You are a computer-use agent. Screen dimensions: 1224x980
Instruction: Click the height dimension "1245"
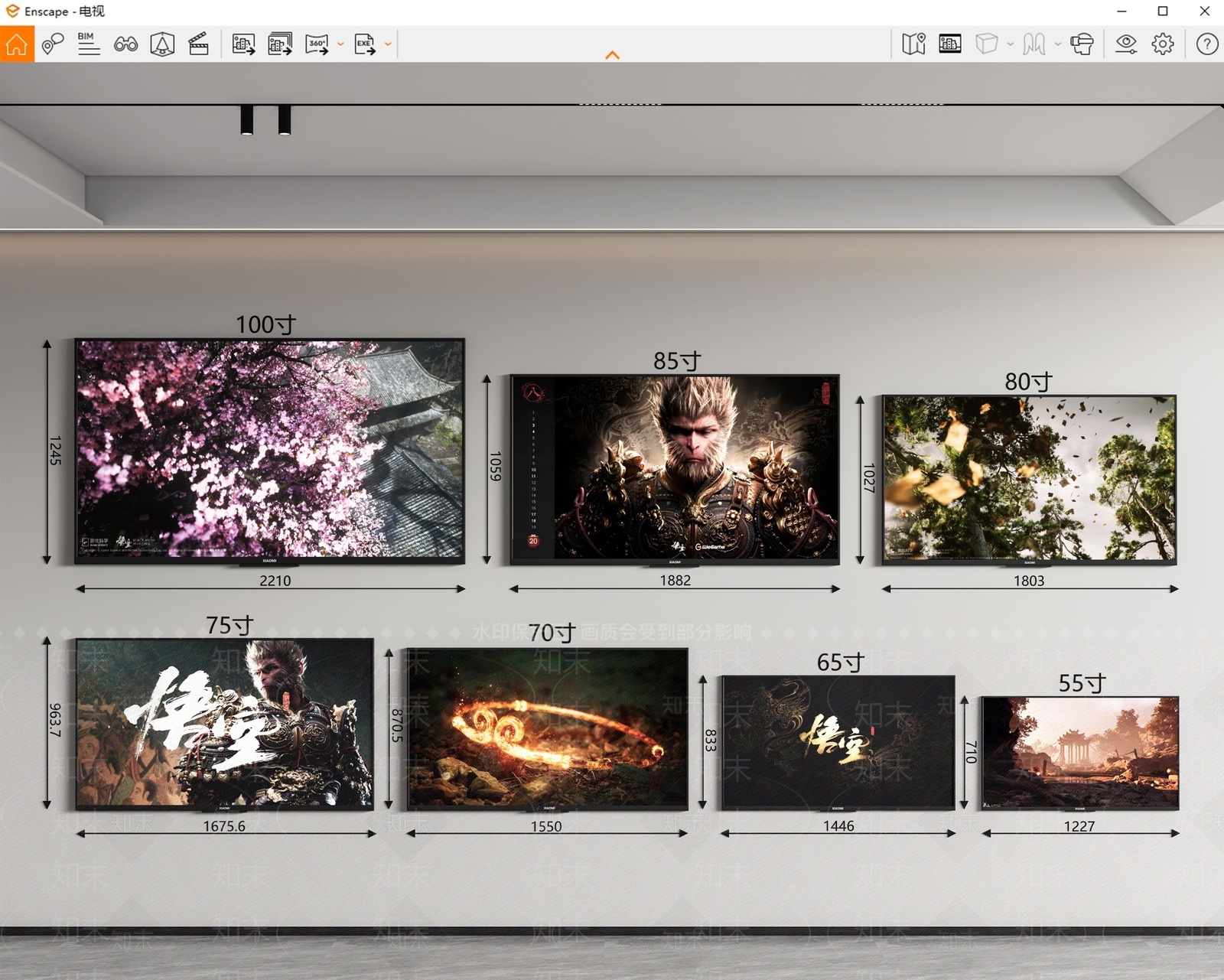click(55, 451)
